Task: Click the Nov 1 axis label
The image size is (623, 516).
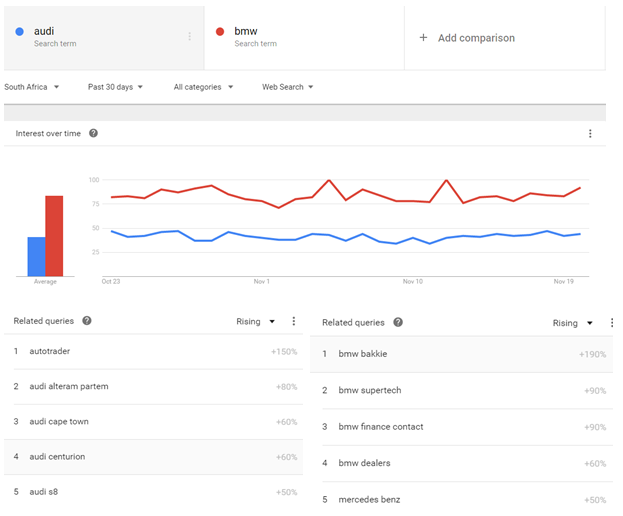Action: pyautogui.click(x=261, y=281)
